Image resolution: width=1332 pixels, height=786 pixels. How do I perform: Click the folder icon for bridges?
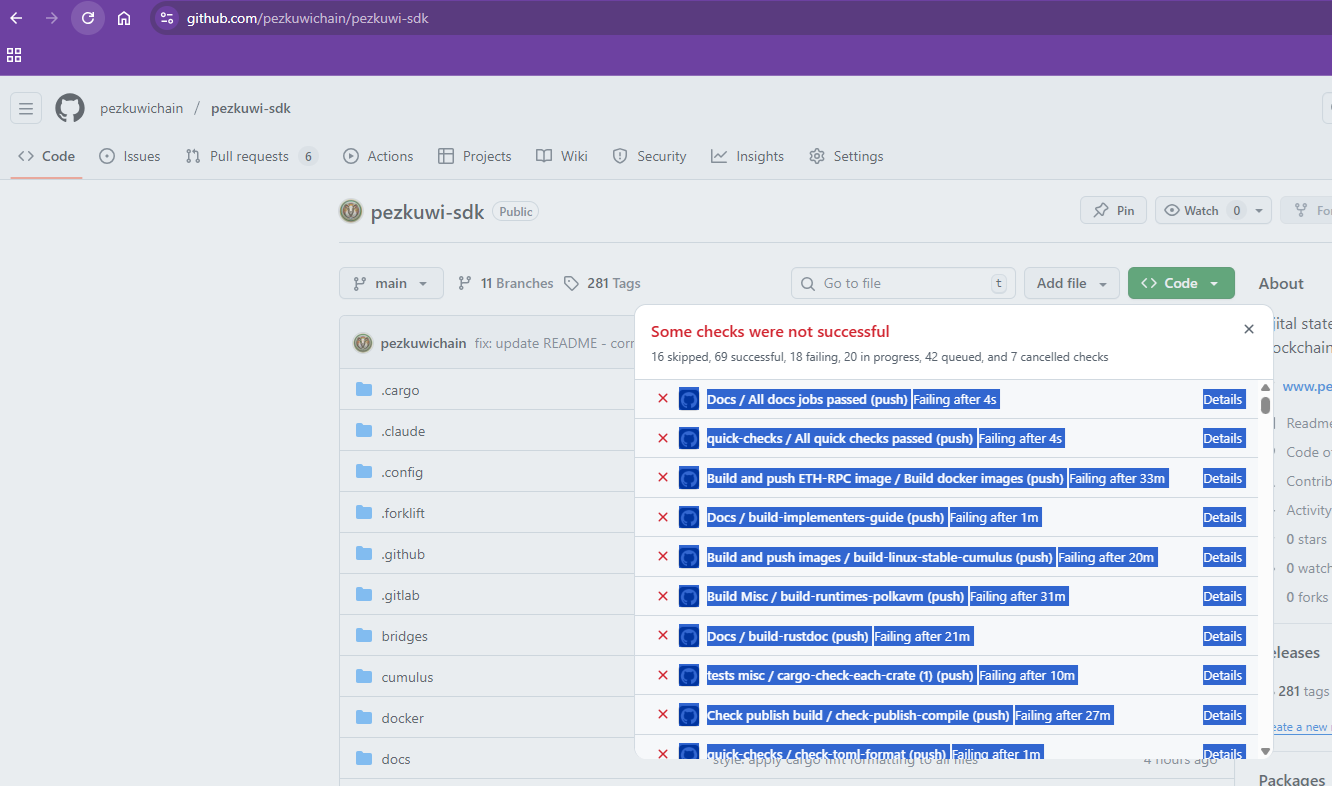[x=364, y=636]
